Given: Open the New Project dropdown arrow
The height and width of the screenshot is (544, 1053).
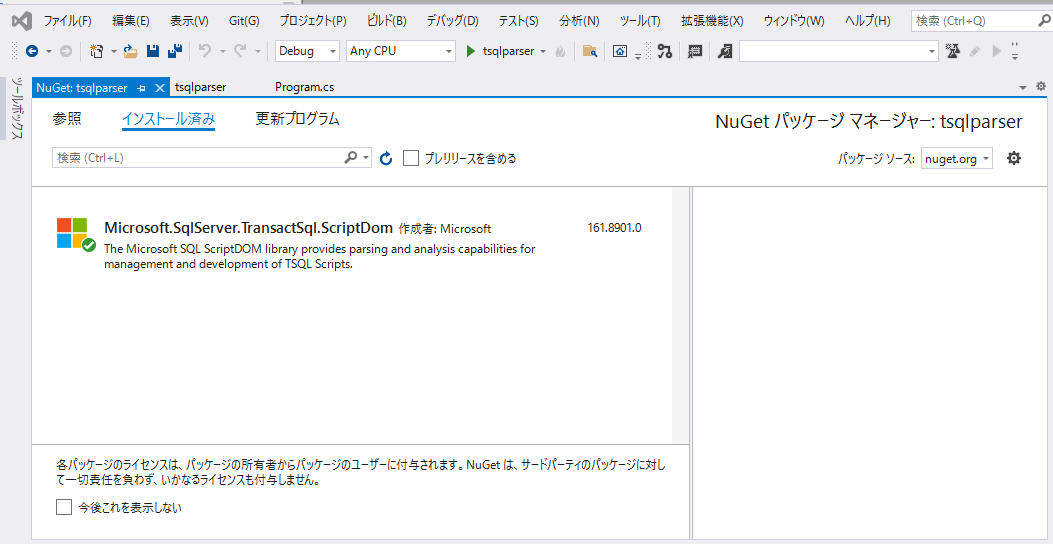Looking at the screenshot, I should pyautogui.click(x=113, y=51).
